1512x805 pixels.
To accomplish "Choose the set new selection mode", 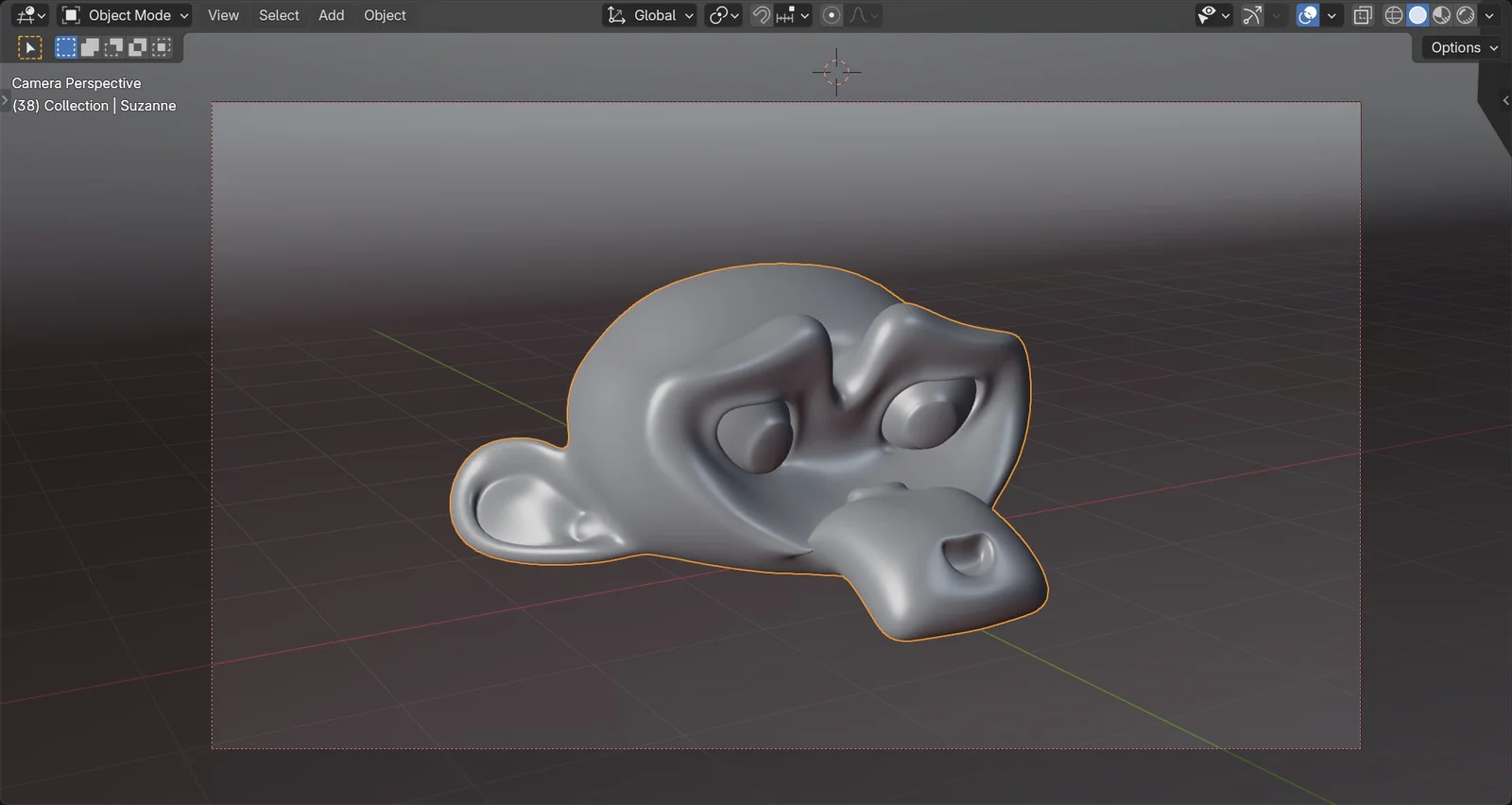I will 66,47.
